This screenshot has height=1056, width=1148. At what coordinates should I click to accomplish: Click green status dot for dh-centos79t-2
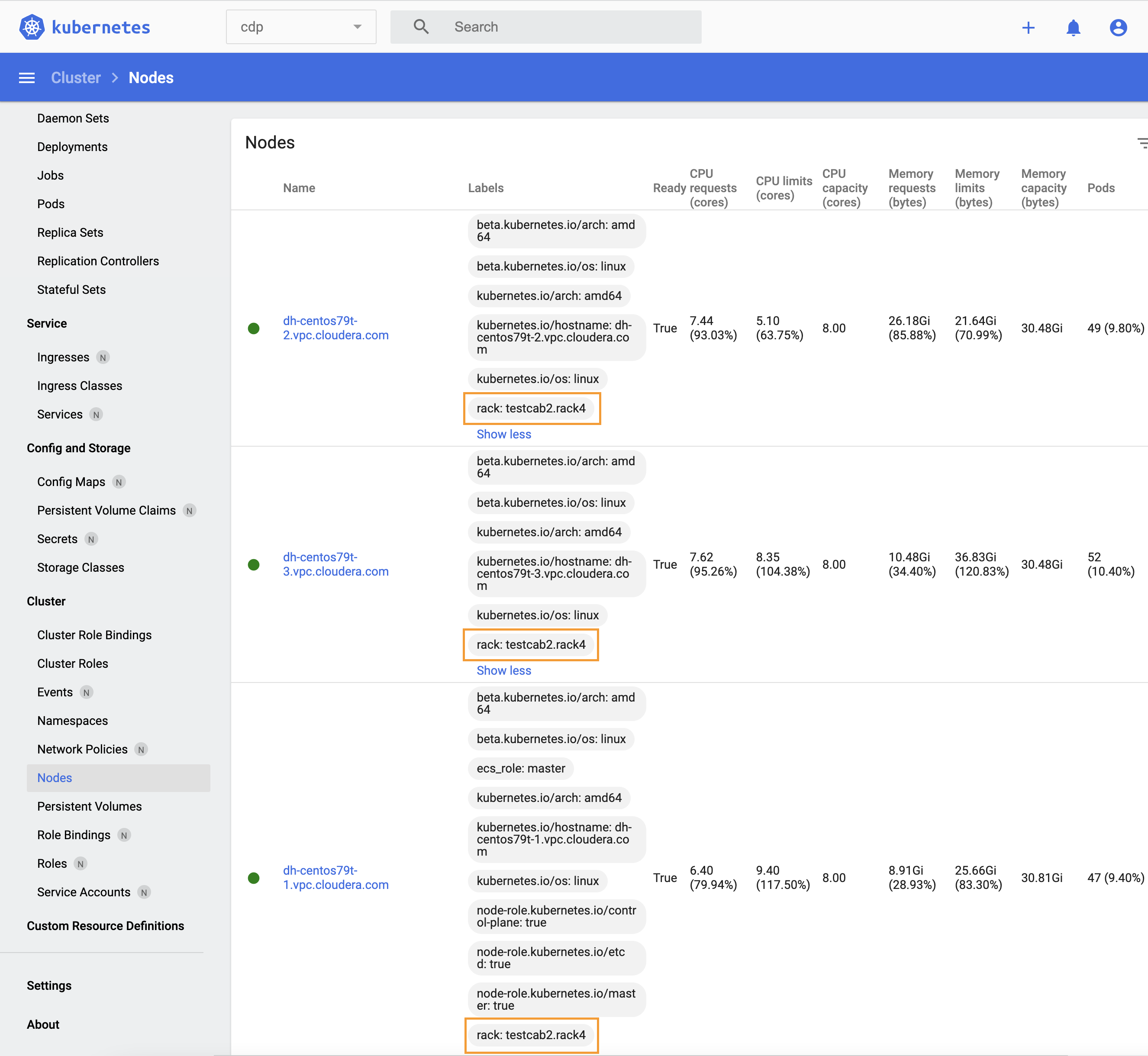click(254, 328)
